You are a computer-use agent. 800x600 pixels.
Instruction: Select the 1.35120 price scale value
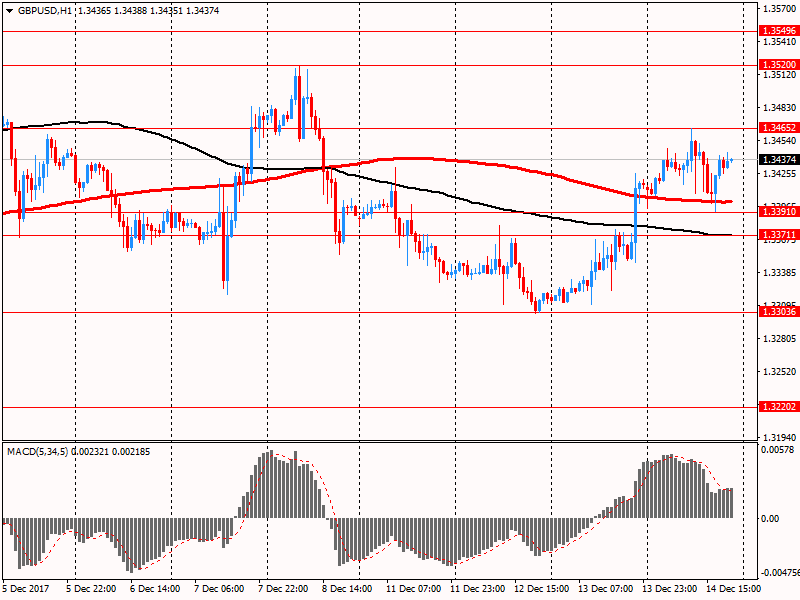780,75
